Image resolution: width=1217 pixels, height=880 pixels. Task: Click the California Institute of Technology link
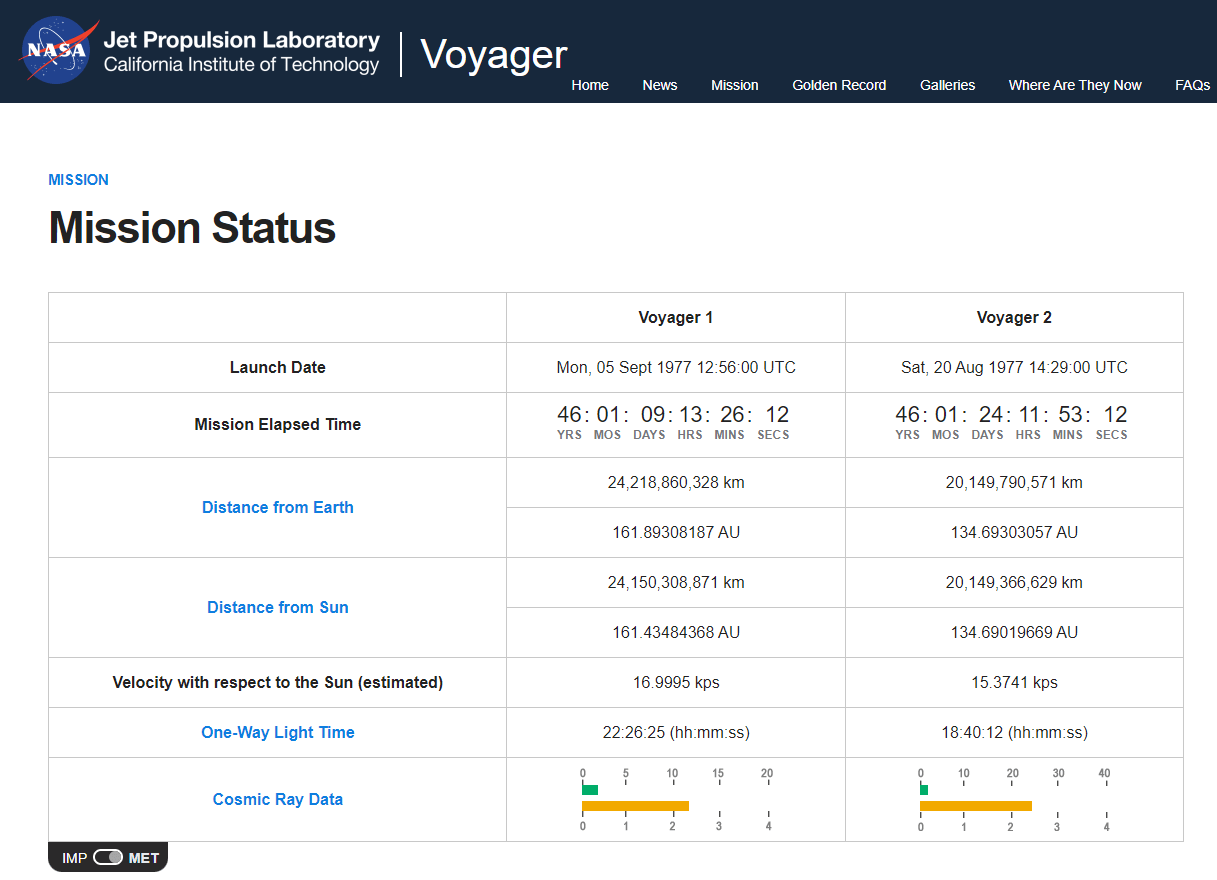click(x=242, y=65)
